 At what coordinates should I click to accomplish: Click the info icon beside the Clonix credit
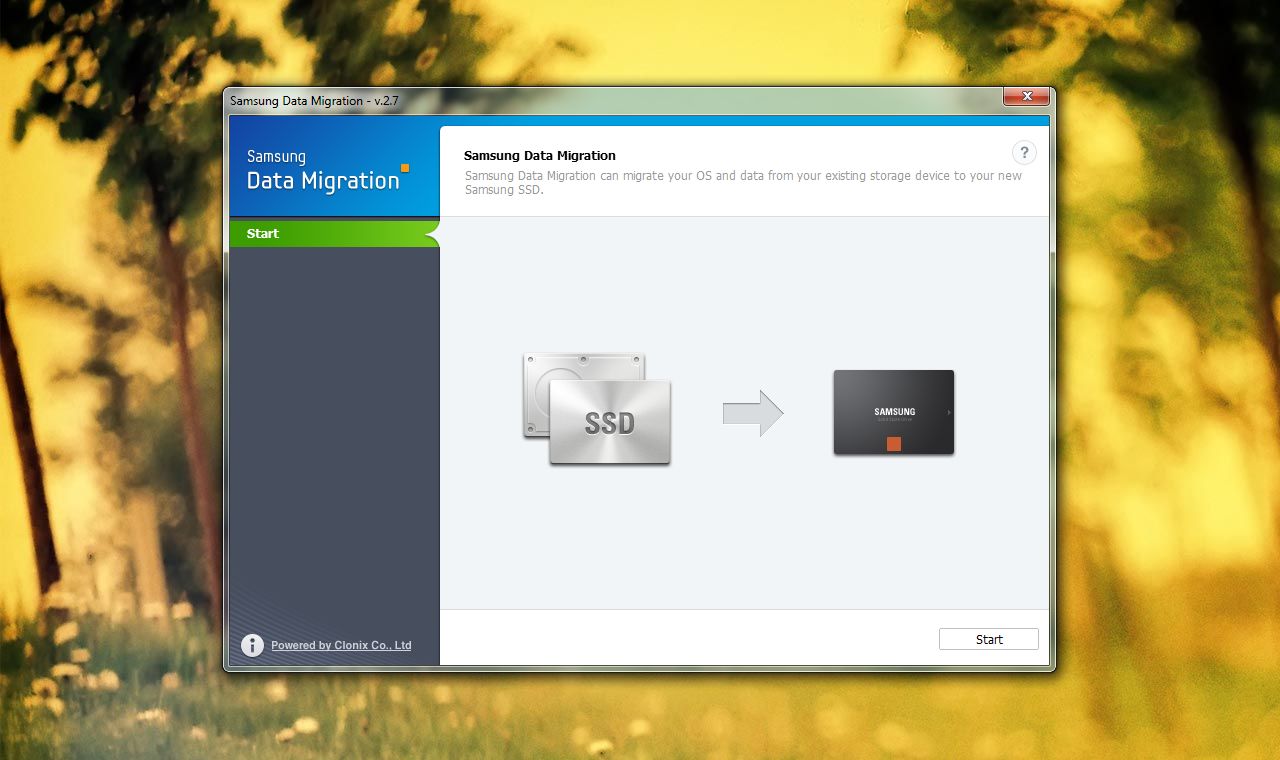[x=252, y=645]
